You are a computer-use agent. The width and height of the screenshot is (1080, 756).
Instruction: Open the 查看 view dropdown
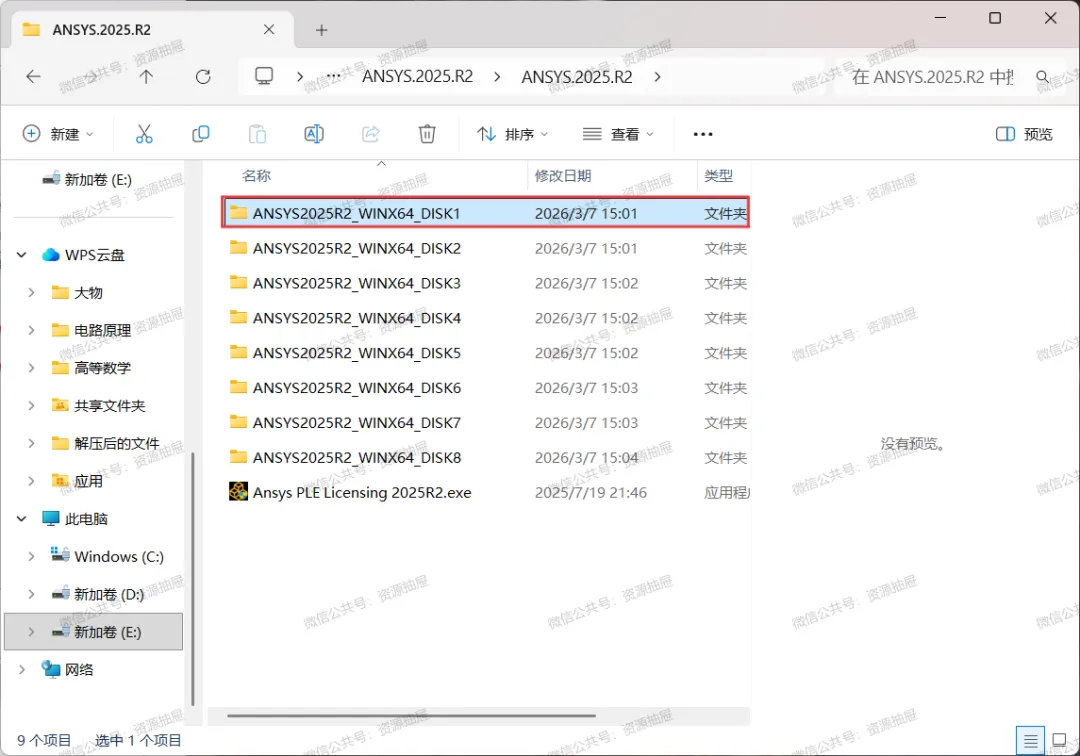tap(618, 134)
